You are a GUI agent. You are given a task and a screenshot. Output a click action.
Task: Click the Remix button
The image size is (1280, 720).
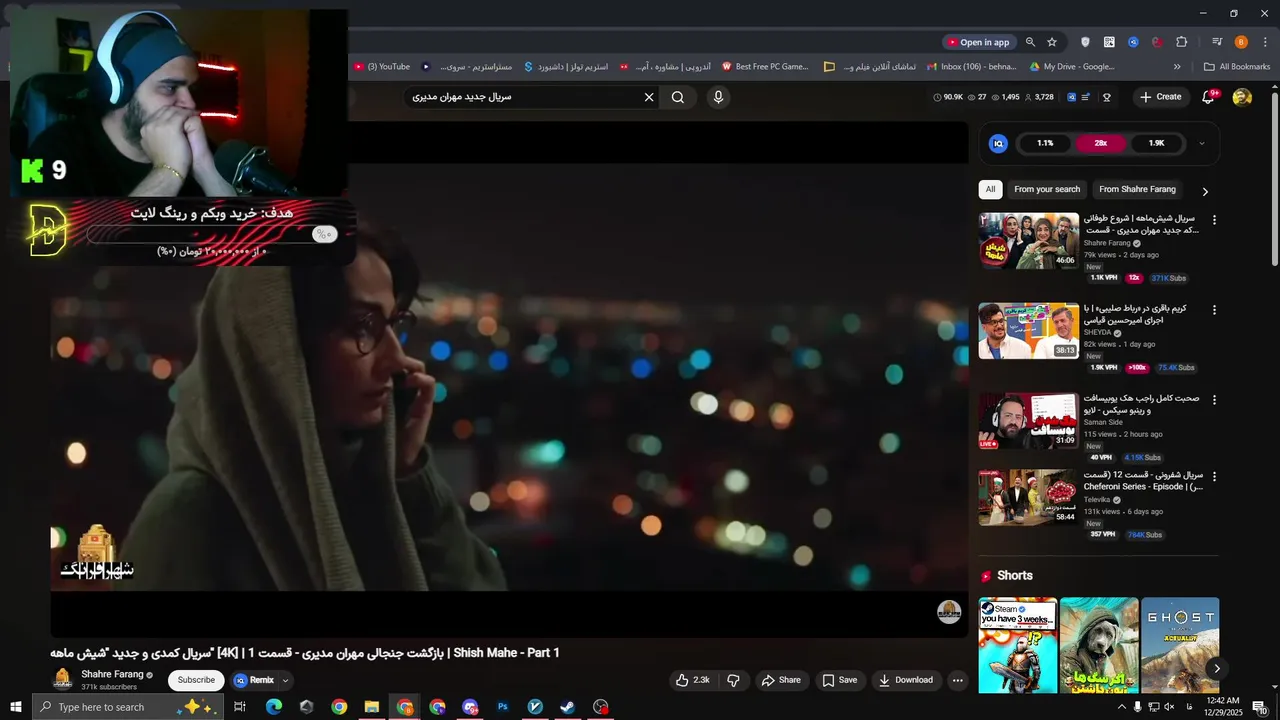[x=254, y=680]
